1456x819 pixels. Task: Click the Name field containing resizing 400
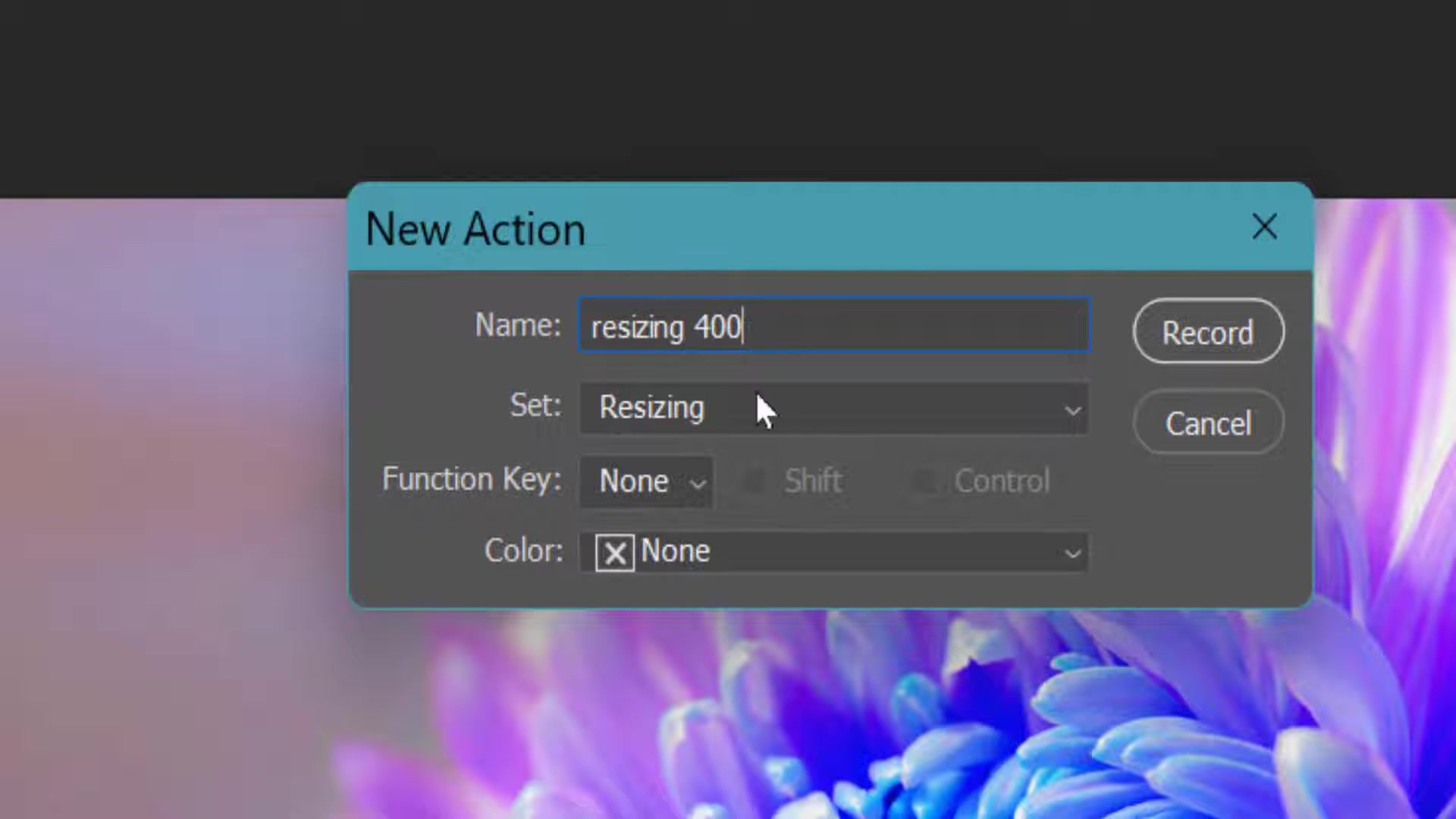click(834, 325)
